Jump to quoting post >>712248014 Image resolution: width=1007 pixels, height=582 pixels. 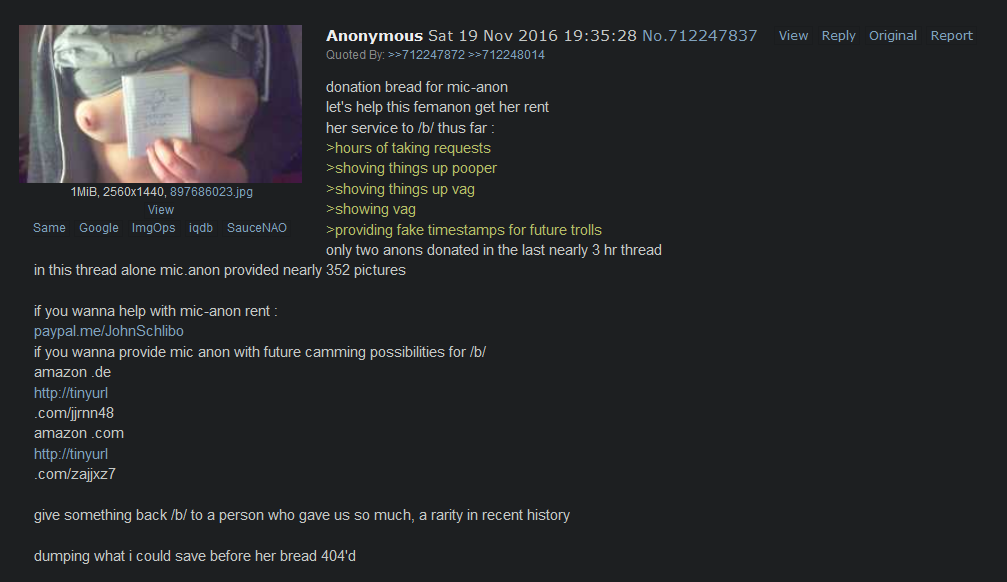click(507, 55)
